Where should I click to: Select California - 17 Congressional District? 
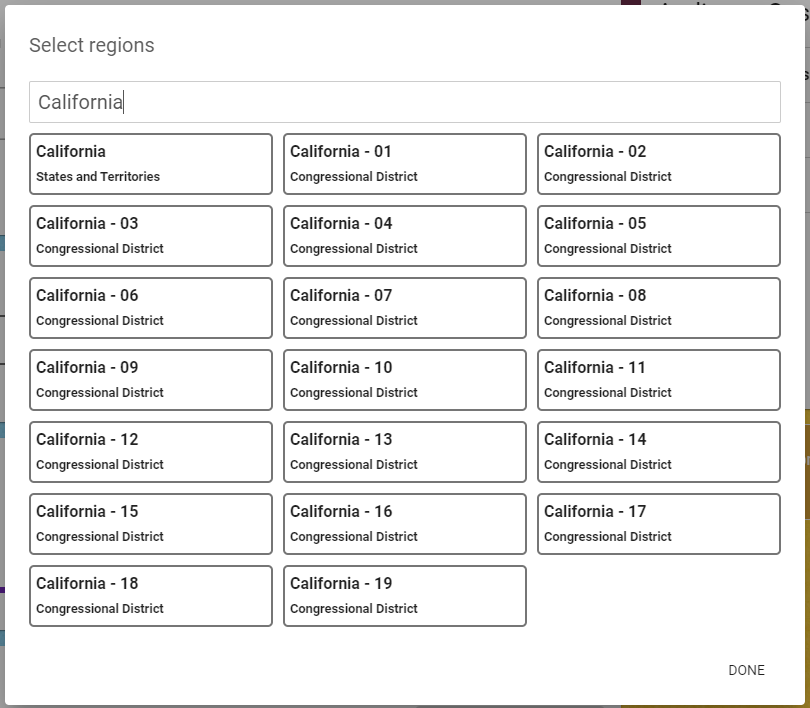click(659, 524)
